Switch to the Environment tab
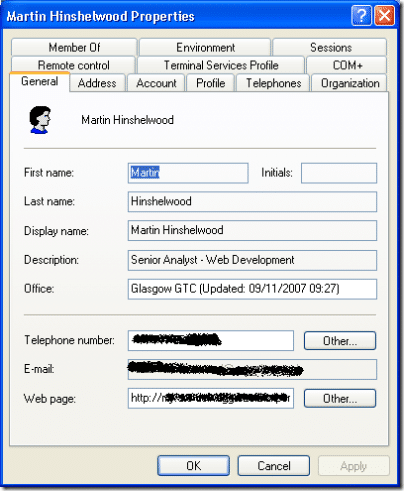This screenshot has height=491, width=404. point(205,47)
